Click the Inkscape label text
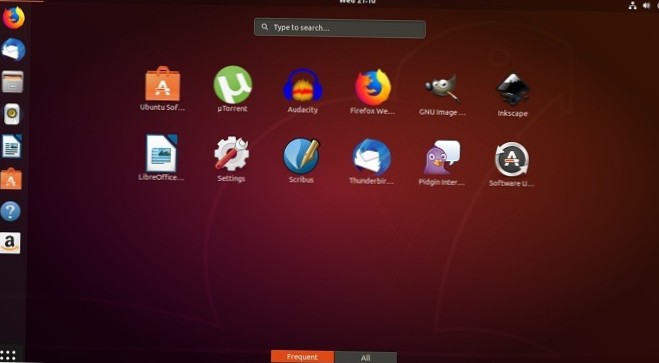This screenshot has height=363, width=659. tap(512, 113)
